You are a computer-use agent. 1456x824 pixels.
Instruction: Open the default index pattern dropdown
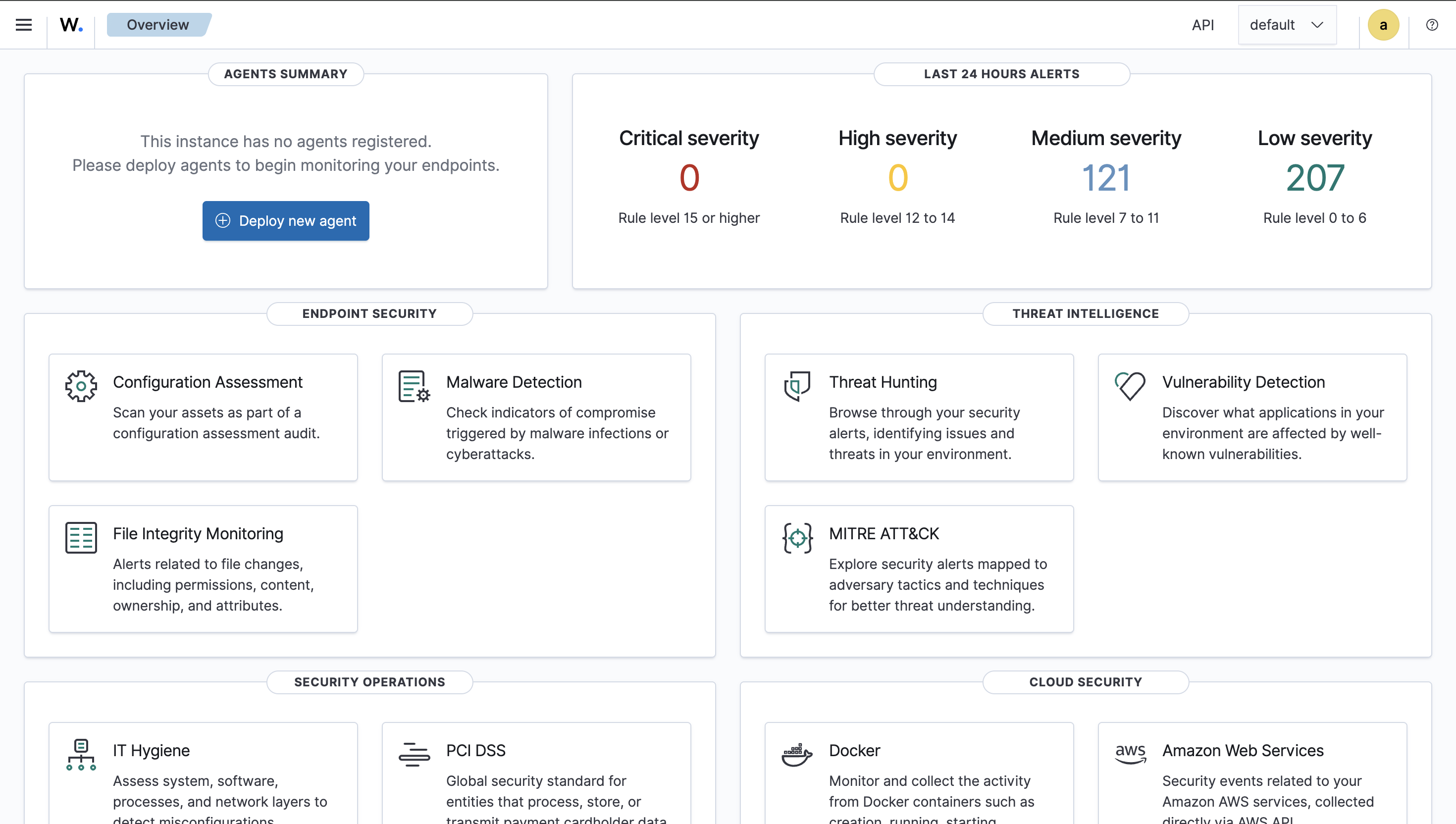[x=1287, y=24]
